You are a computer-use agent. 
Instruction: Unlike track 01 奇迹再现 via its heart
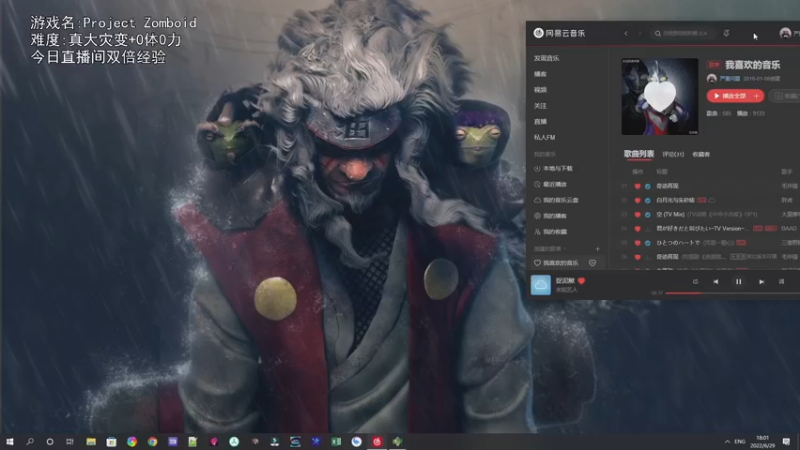point(637,186)
